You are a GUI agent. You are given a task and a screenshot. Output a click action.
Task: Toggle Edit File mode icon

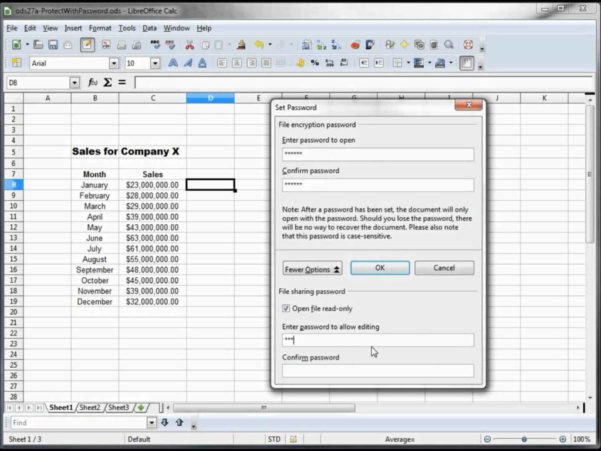click(x=87, y=46)
